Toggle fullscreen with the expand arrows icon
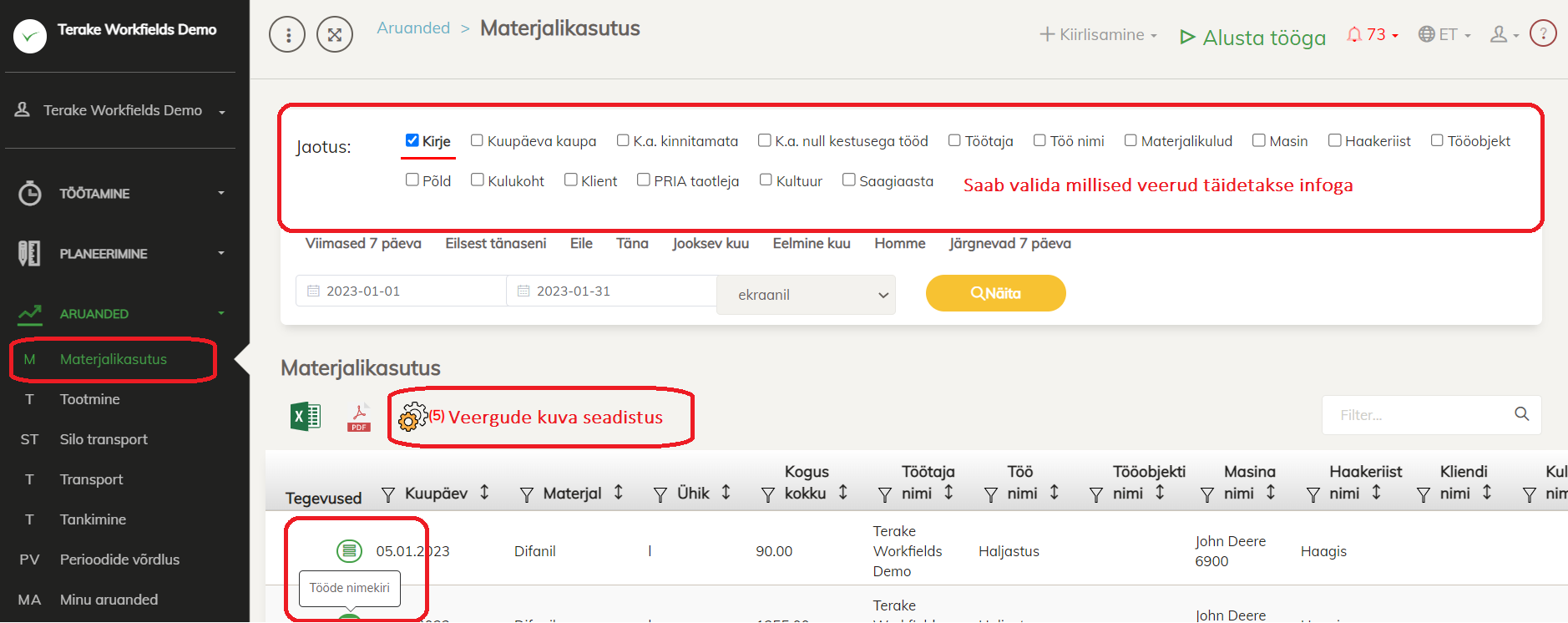 tap(335, 35)
